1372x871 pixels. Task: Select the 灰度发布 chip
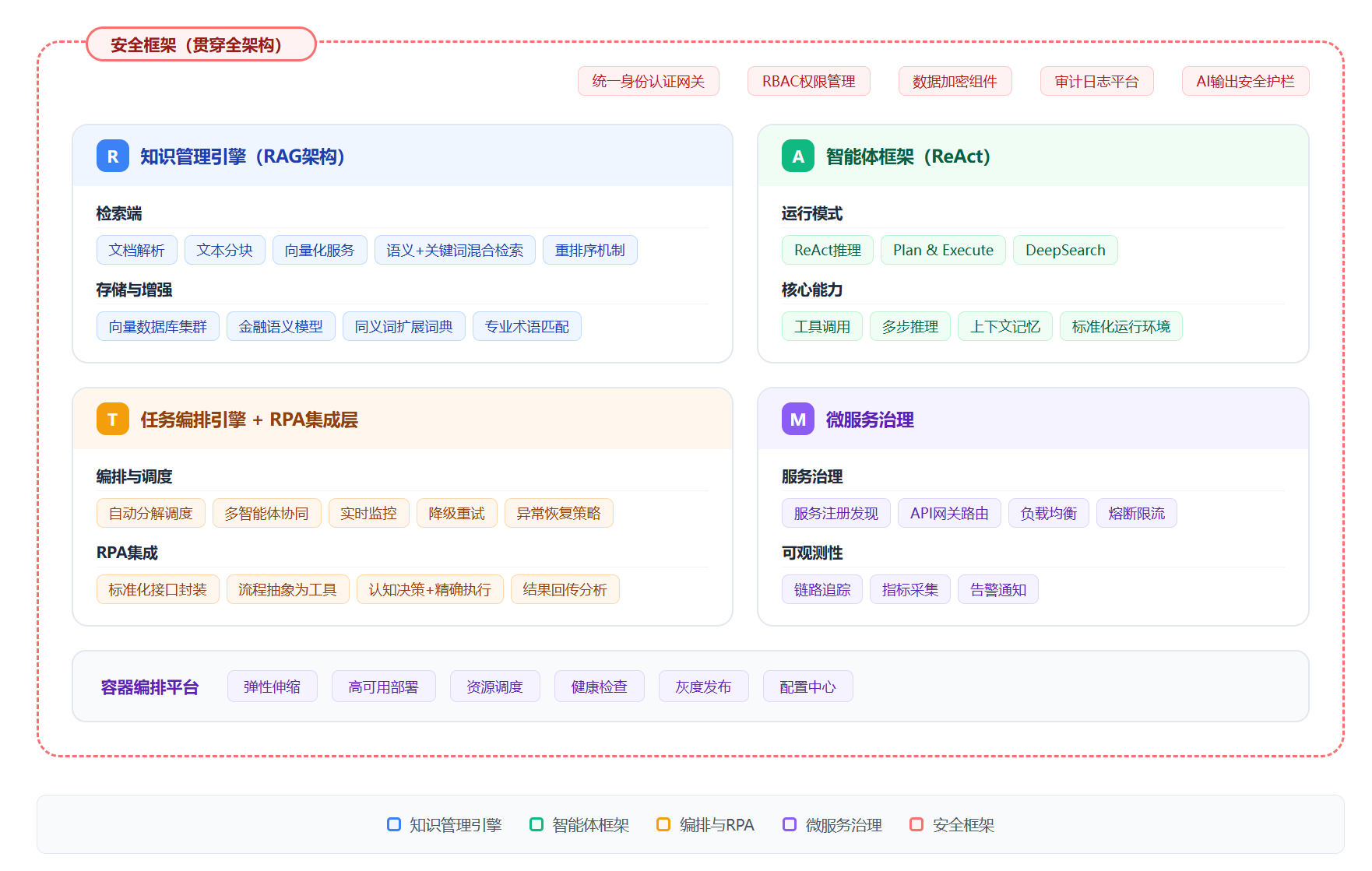[x=704, y=686]
